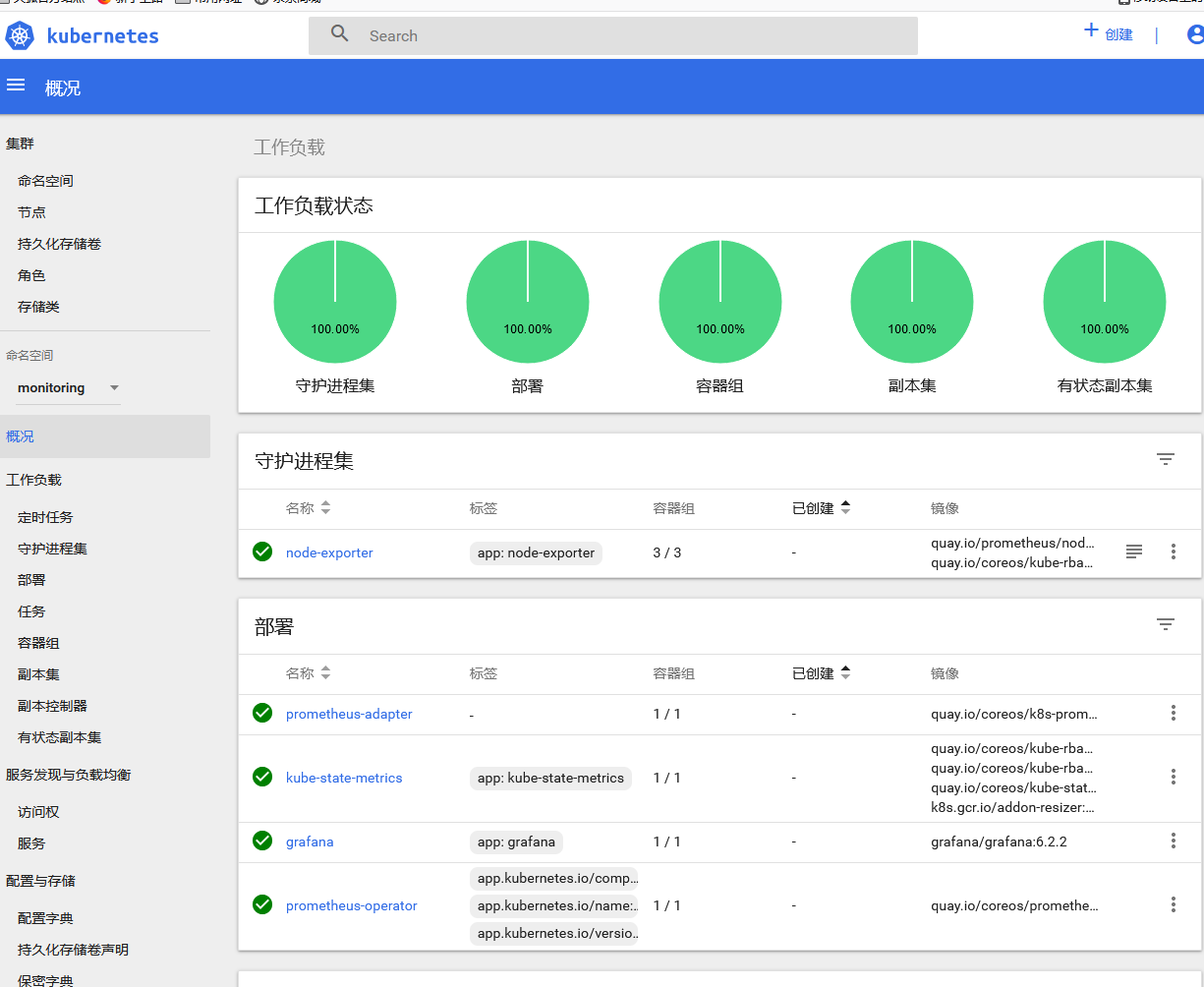Viewport: 1204px width, 987px height.
Task: Click green status check for prometheus-adapter
Action: pyautogui.click(x=262, y=713)
